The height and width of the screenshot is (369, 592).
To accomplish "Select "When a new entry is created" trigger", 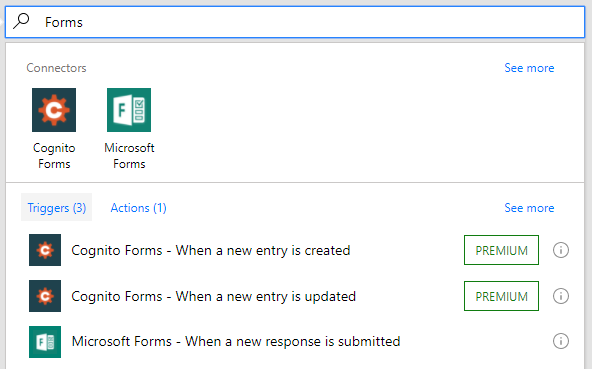I will [x=211, y=250].
